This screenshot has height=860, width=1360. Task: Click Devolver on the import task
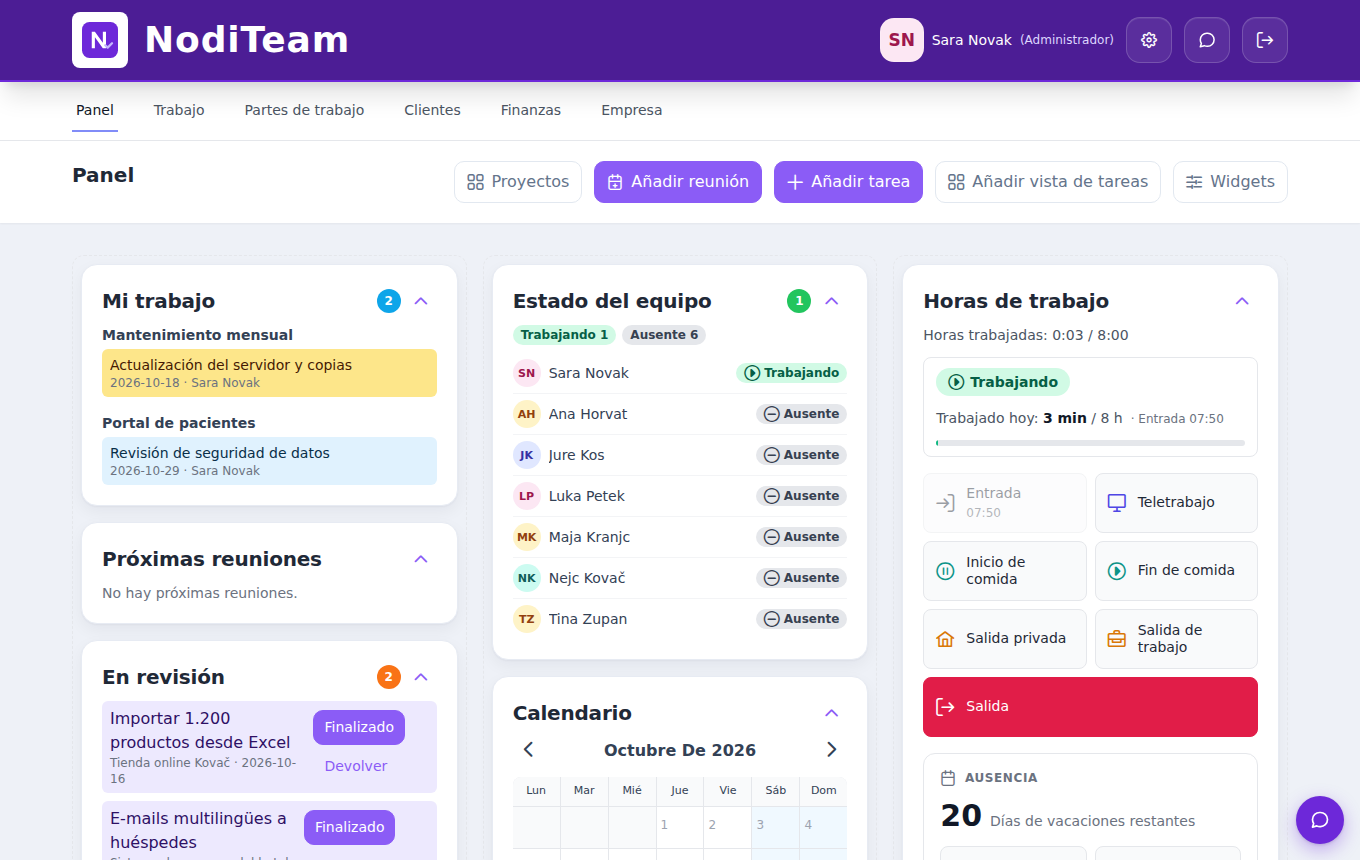click(x=356, y=766)
